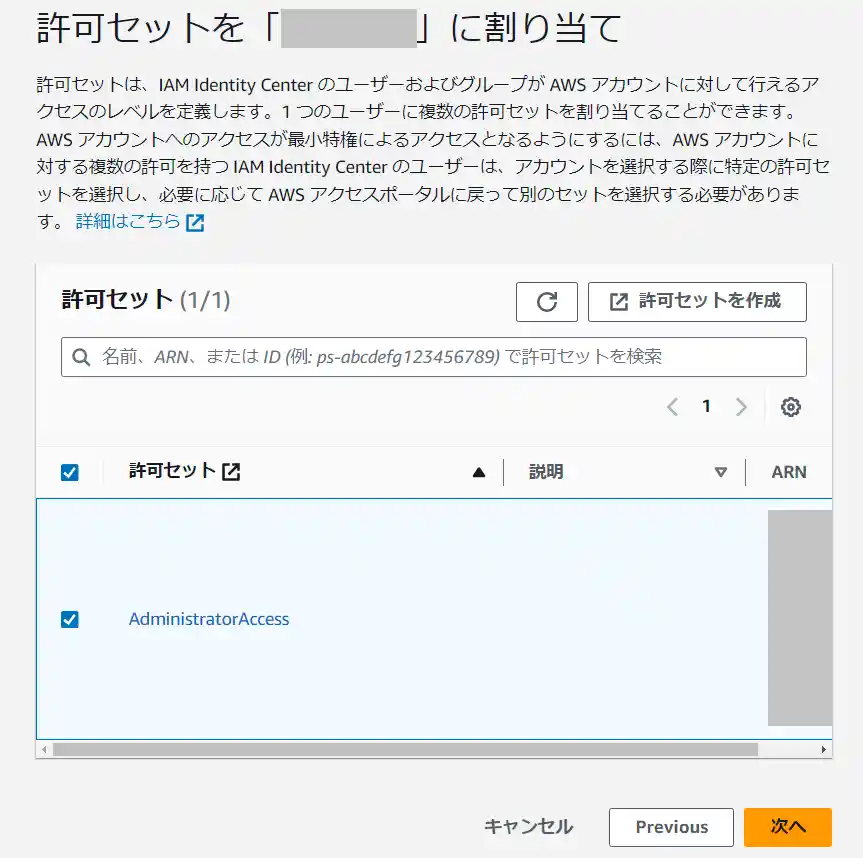This screenshot has height=858, width=863.
Task: Click the previous page arrow icon
Action: (x=672, y=407)
